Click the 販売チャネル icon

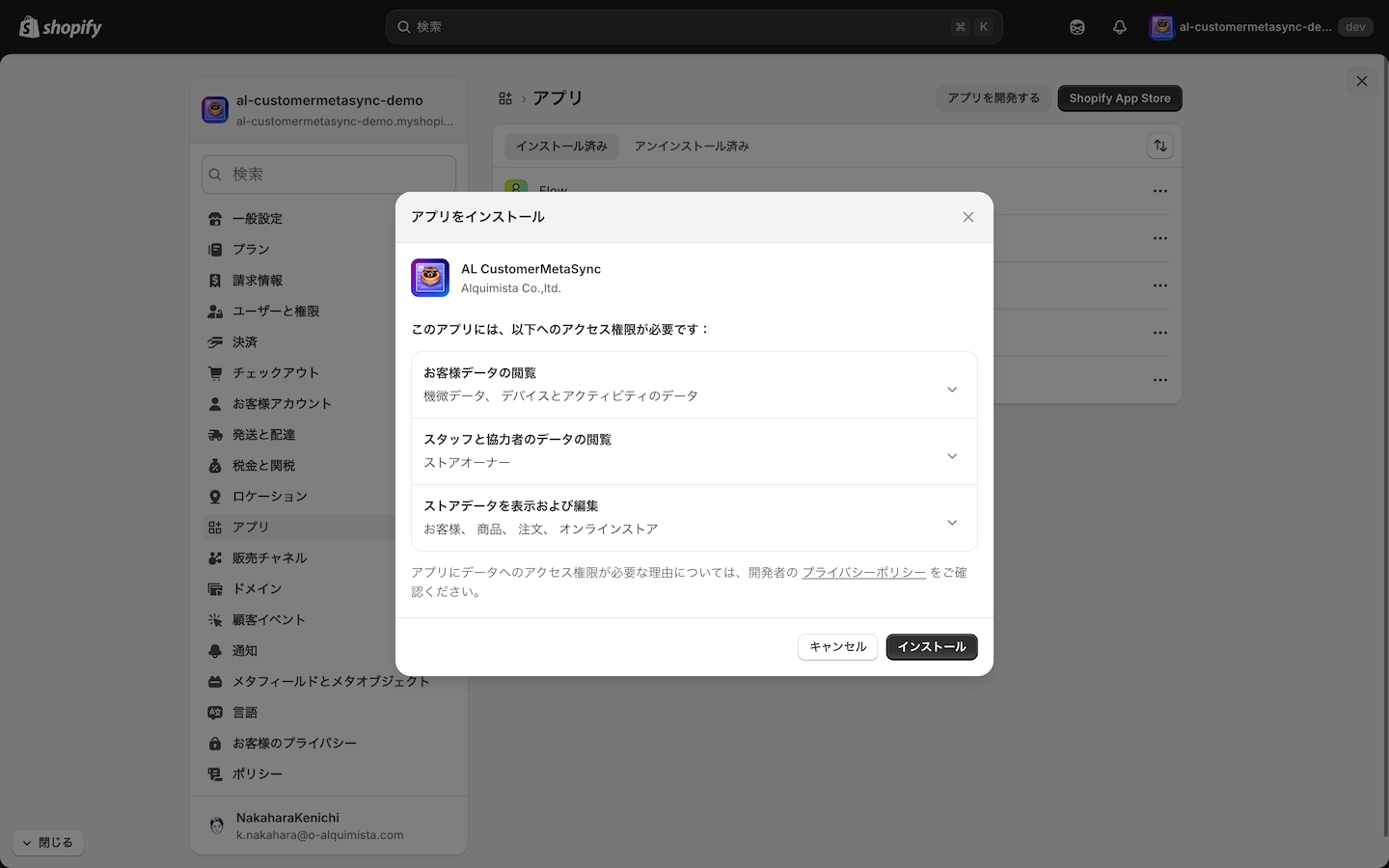215,558
